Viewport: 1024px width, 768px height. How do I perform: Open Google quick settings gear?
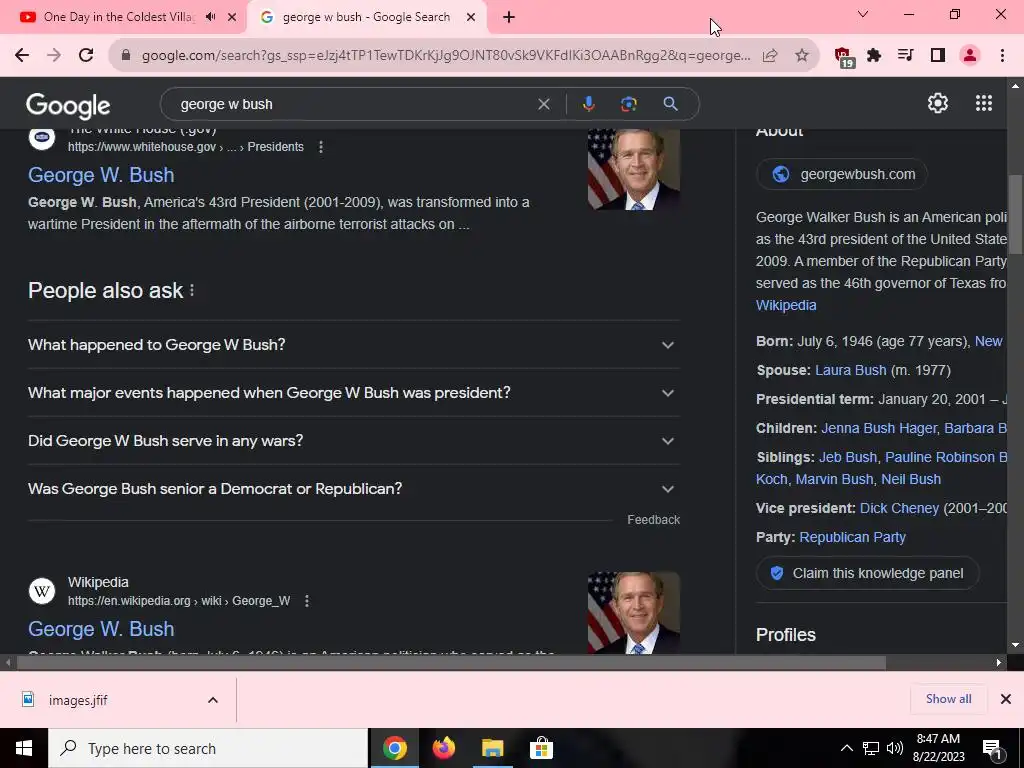938,103
